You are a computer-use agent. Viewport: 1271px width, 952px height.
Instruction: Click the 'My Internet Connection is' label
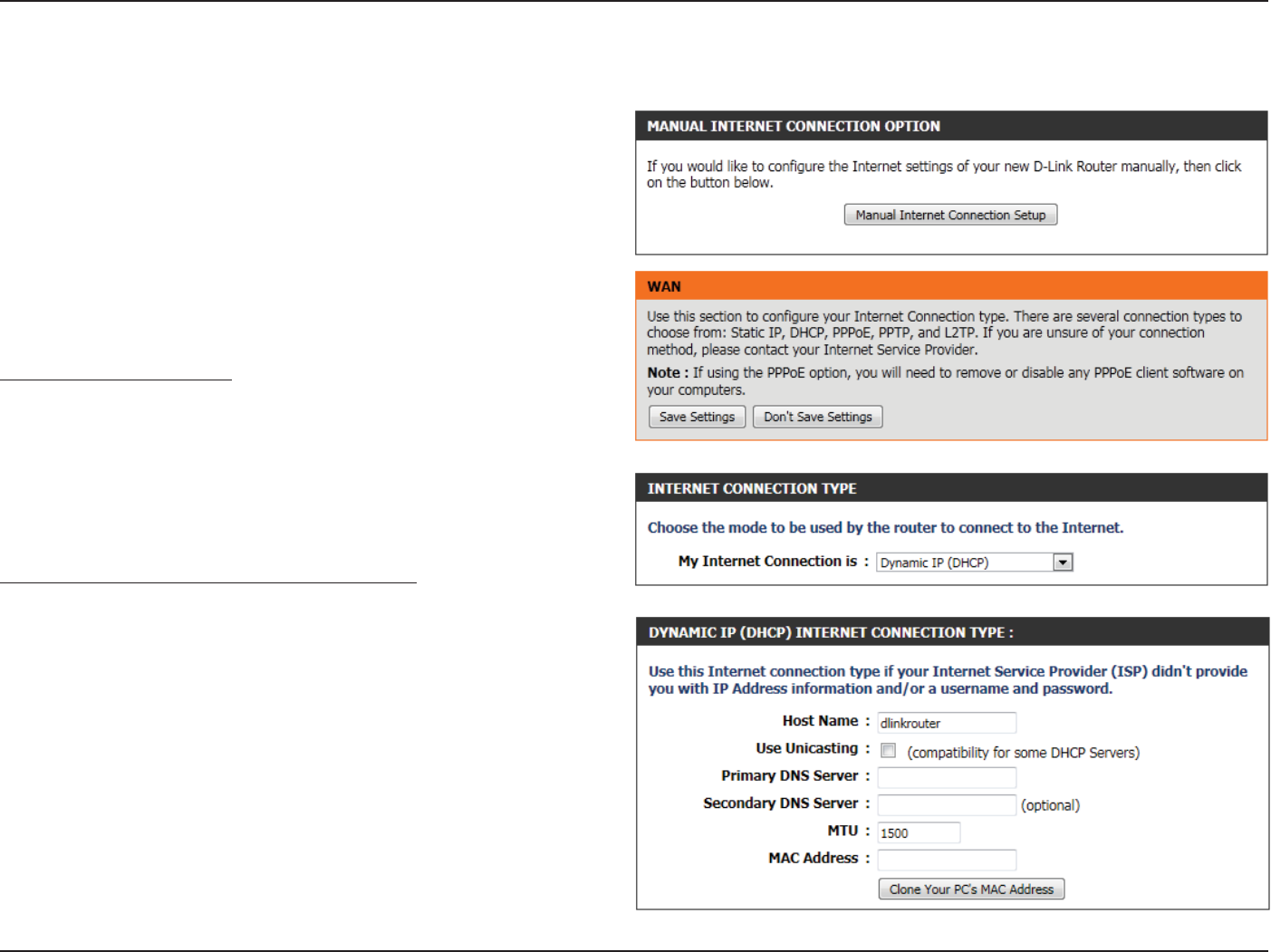point(767,562)
